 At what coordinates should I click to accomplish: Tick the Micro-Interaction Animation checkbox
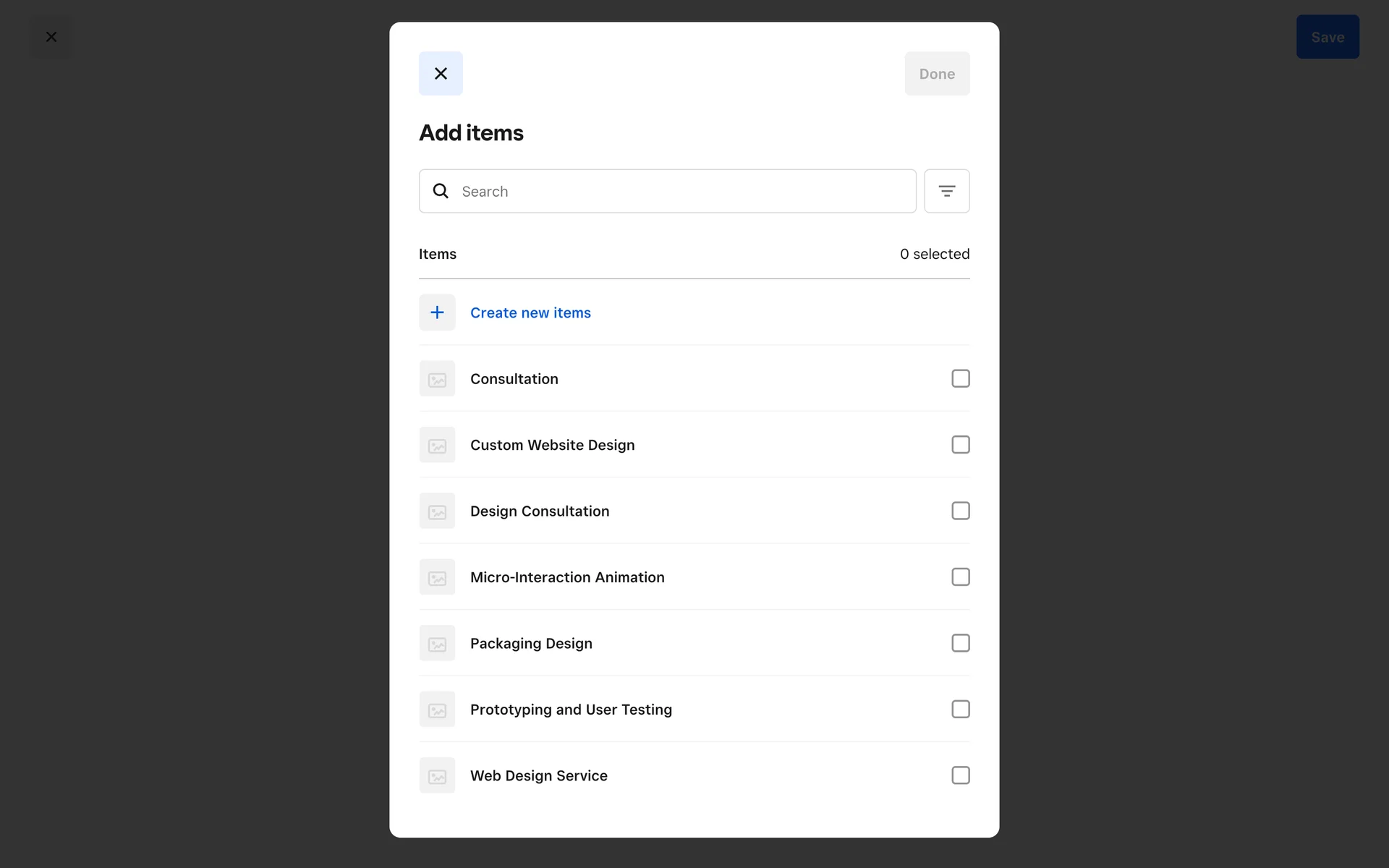(x=960, y=577)
